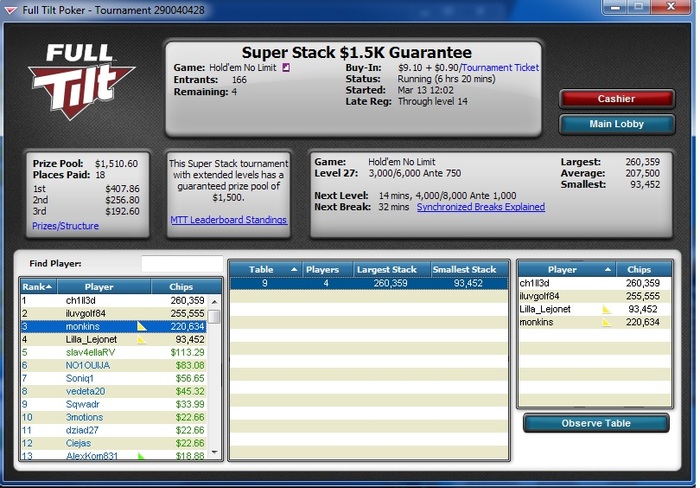Click the Find Player input field
Viewport: 700px width, 488px height.
(182, 263)
